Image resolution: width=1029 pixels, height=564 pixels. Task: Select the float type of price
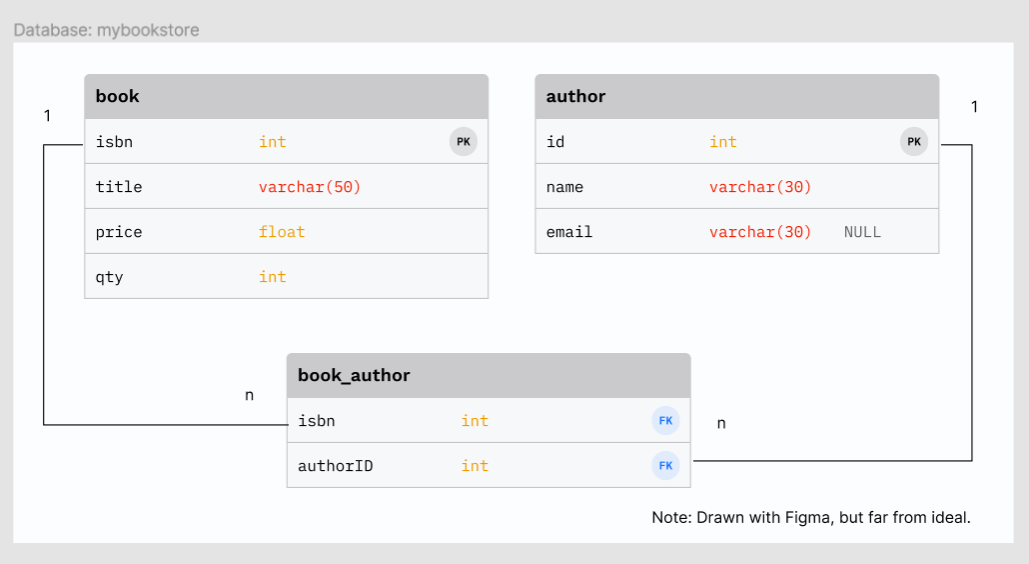point(282,232)
